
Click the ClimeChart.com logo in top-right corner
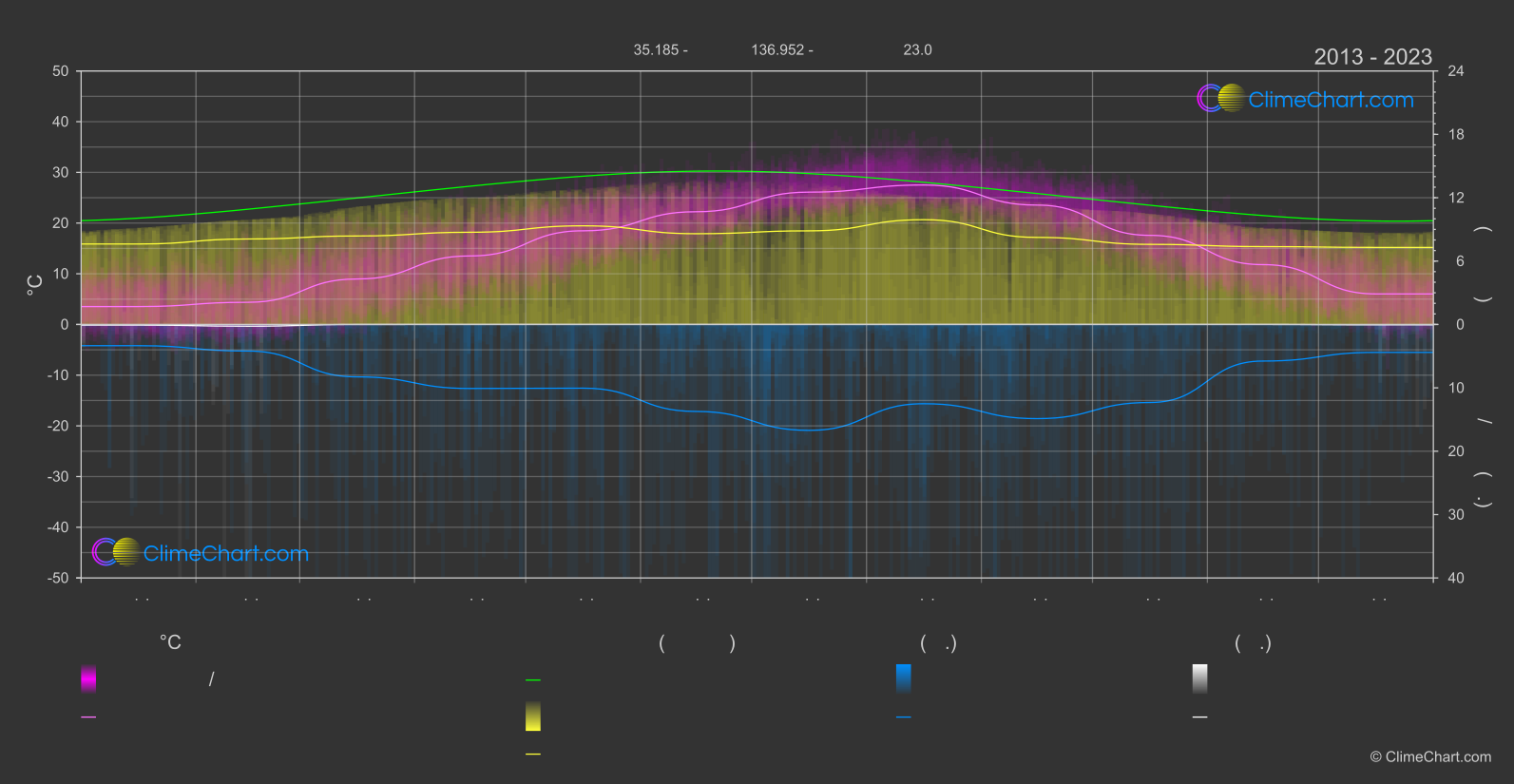click(1305, 99)
